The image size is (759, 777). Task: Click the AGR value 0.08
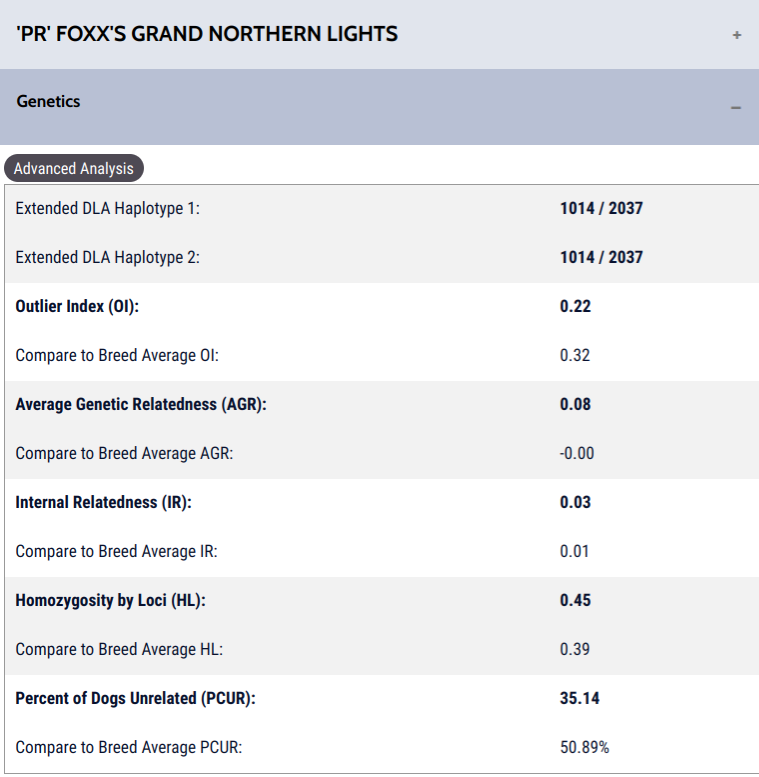575,404
